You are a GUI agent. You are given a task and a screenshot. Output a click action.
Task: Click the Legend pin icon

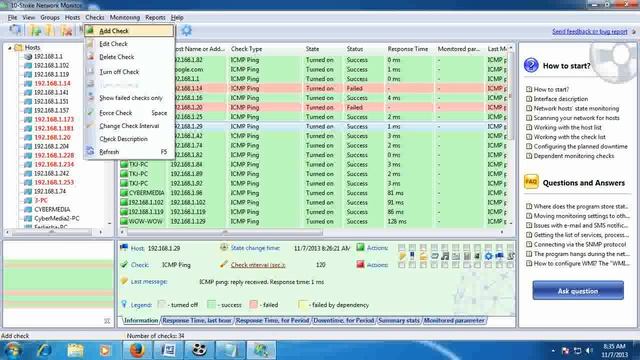(x=124, y=304)
